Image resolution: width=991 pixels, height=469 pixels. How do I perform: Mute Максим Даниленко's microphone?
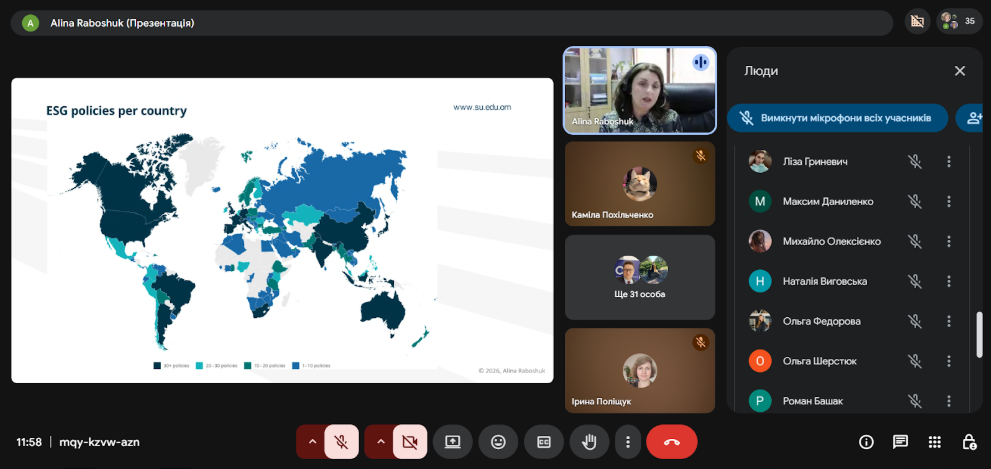point(914,201)
